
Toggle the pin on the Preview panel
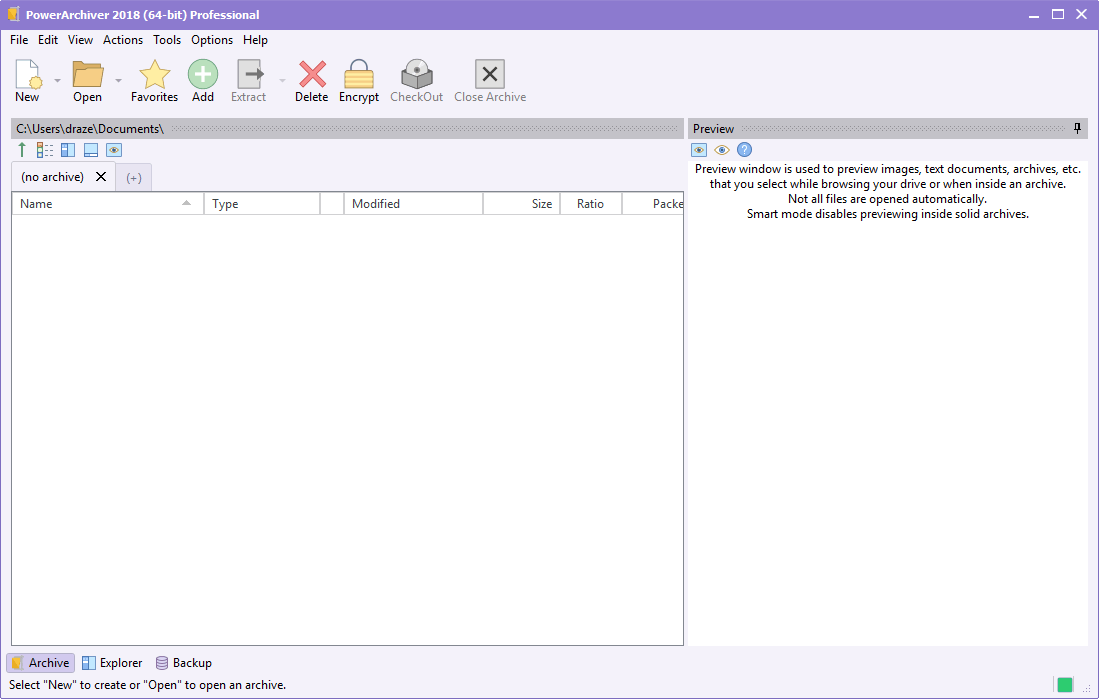[1077, 129]
